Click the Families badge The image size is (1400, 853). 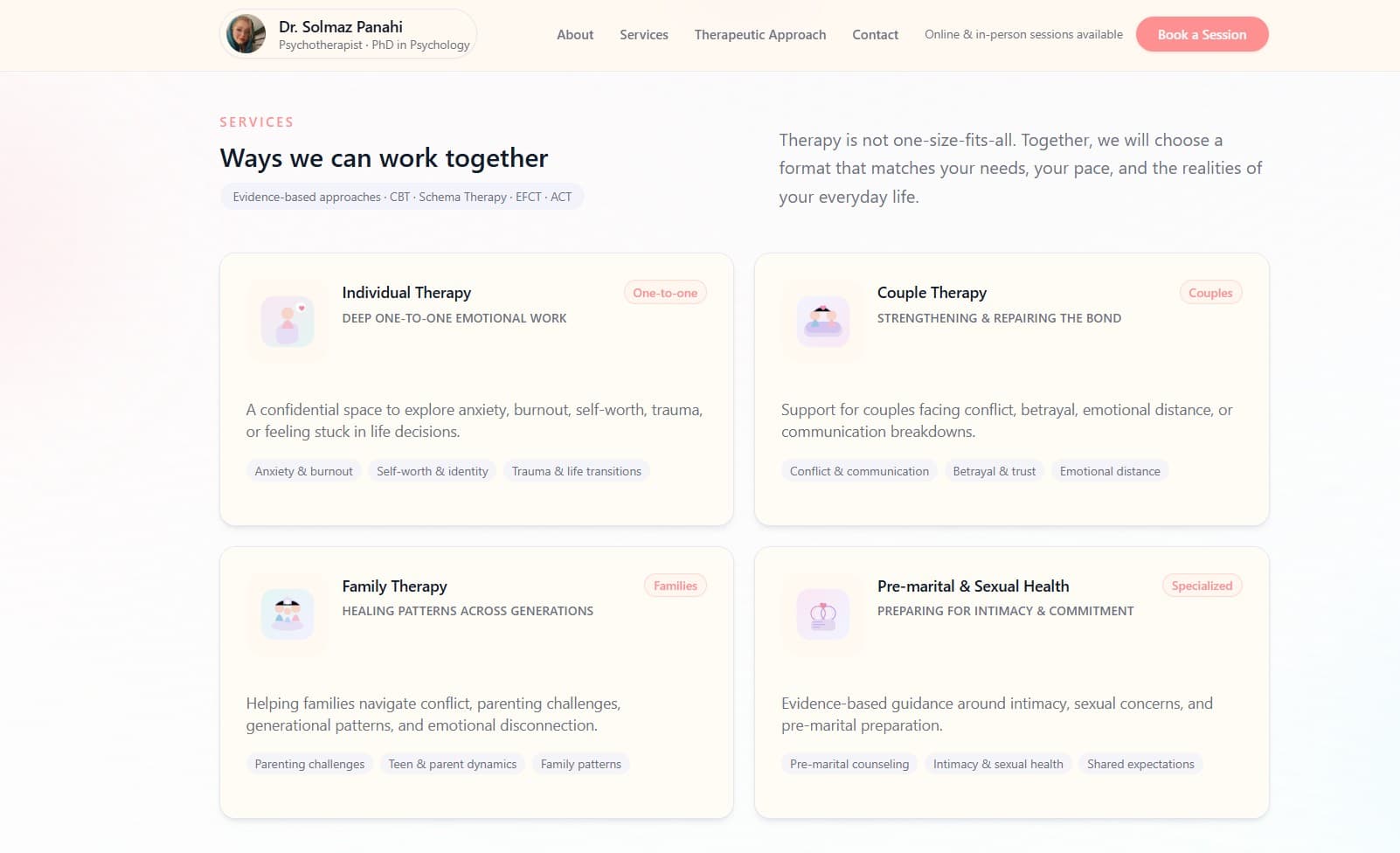coord(675,586)
